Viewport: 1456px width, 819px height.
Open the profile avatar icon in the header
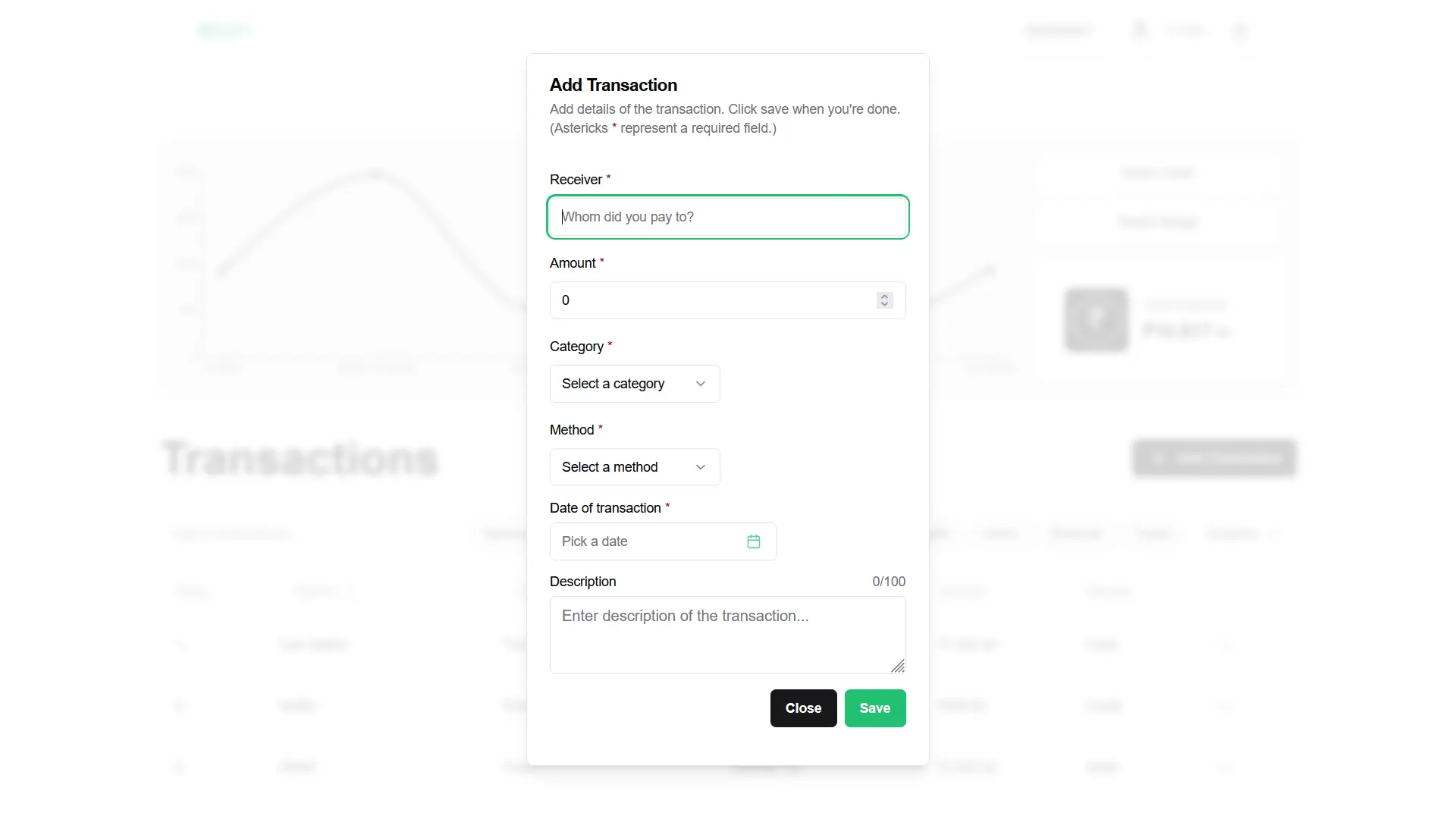coord(1141,30)
